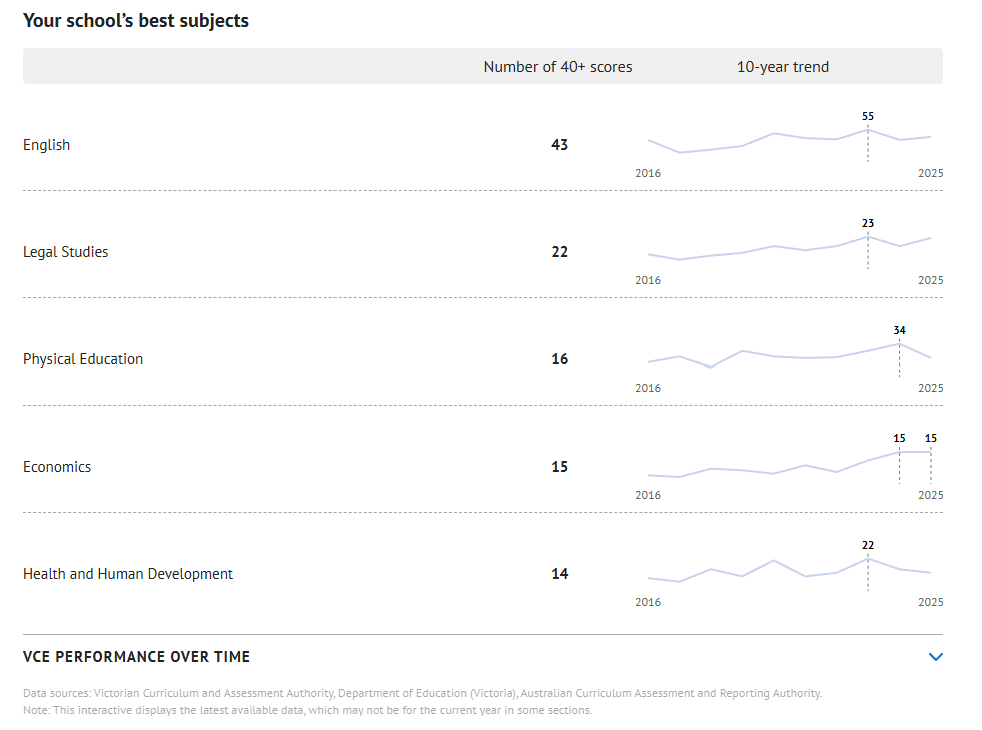982x730 pixels.
Task: Select the English subject label
Action: [x=47, y=145]
